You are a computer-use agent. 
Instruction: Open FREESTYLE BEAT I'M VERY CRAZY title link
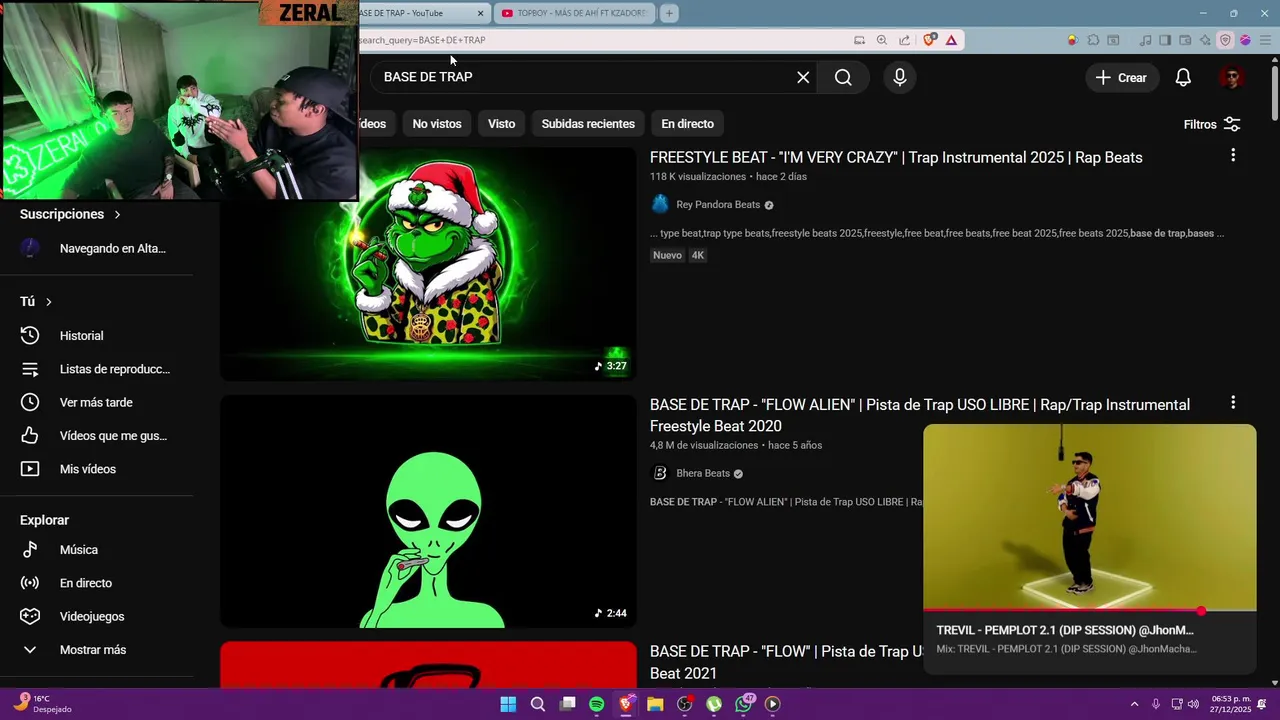[896, 157]
